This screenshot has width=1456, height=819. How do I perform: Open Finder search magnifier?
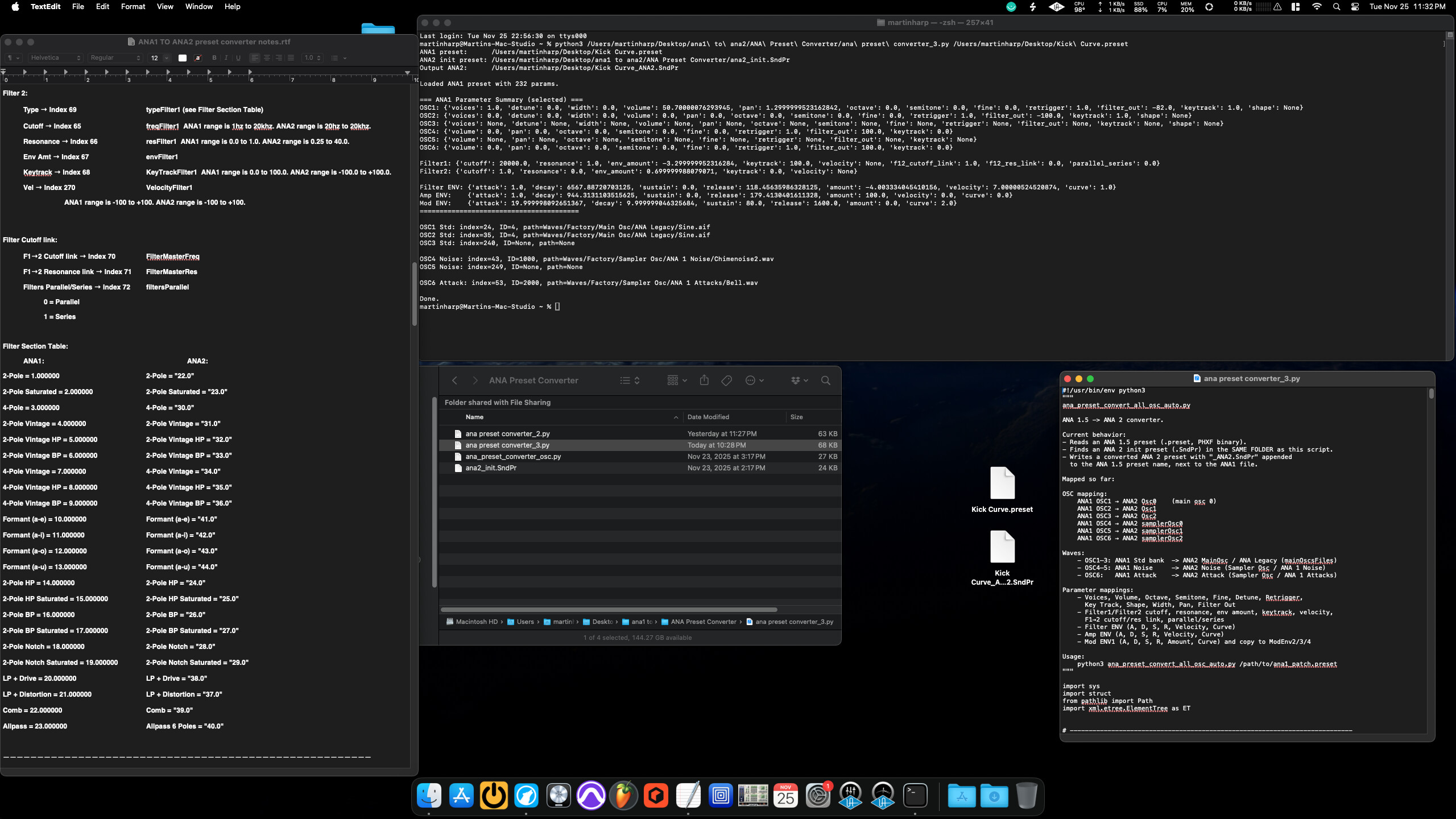825,380
